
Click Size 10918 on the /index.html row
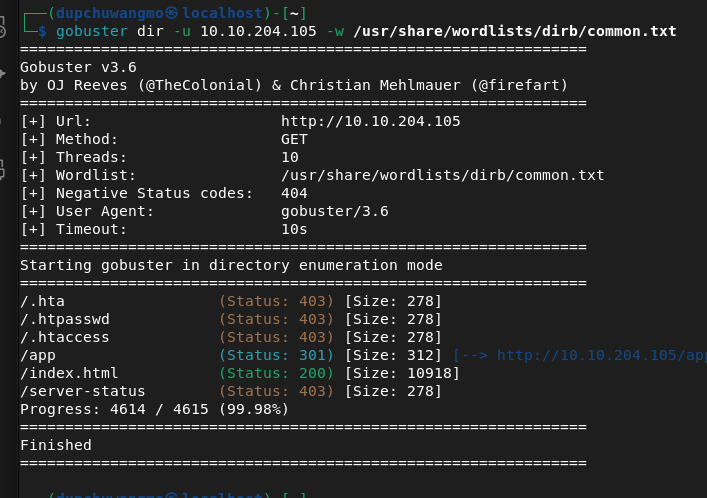402,374
